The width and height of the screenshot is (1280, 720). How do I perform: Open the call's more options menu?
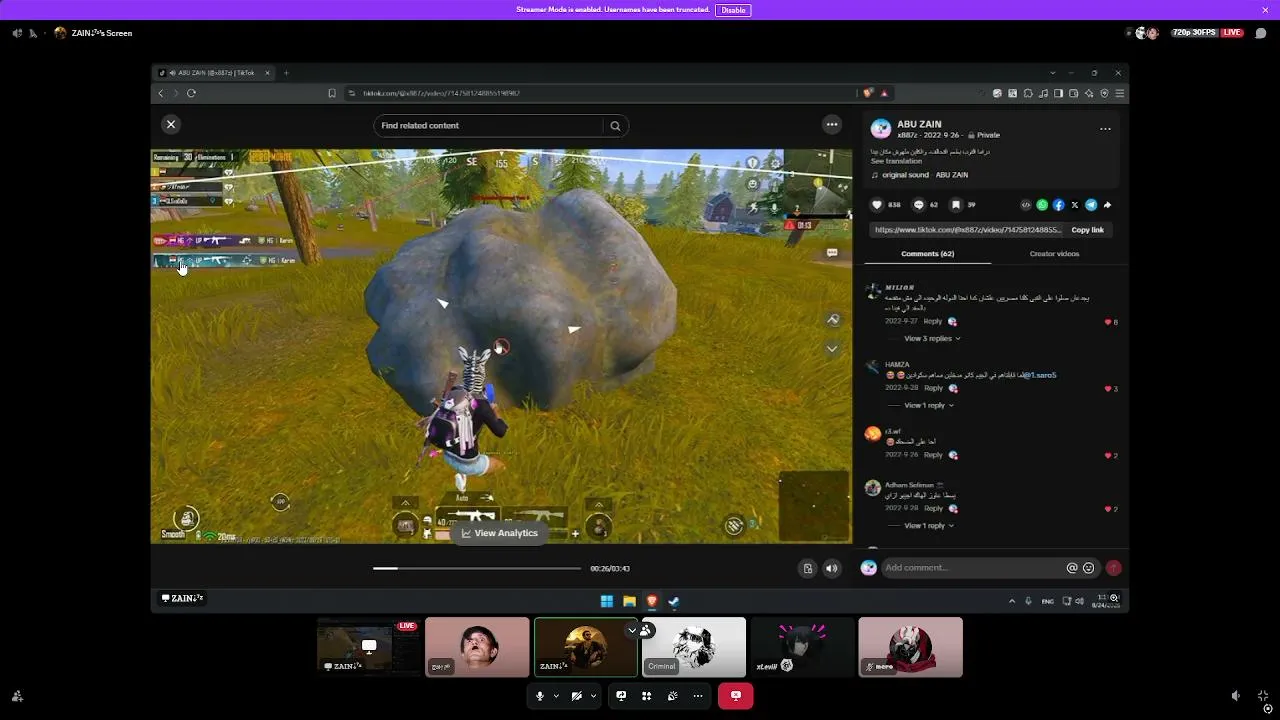click(x=698, y=696)
